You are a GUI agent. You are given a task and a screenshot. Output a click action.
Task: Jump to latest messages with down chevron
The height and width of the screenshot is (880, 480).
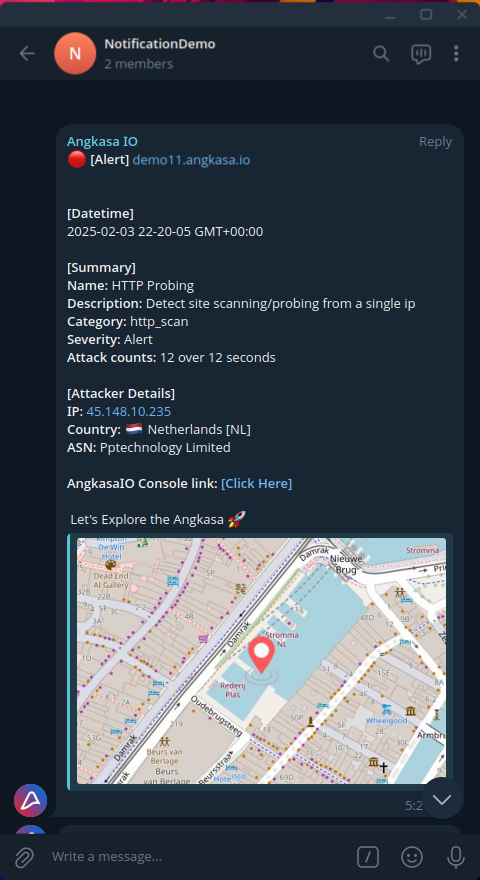tap(442, 799)
